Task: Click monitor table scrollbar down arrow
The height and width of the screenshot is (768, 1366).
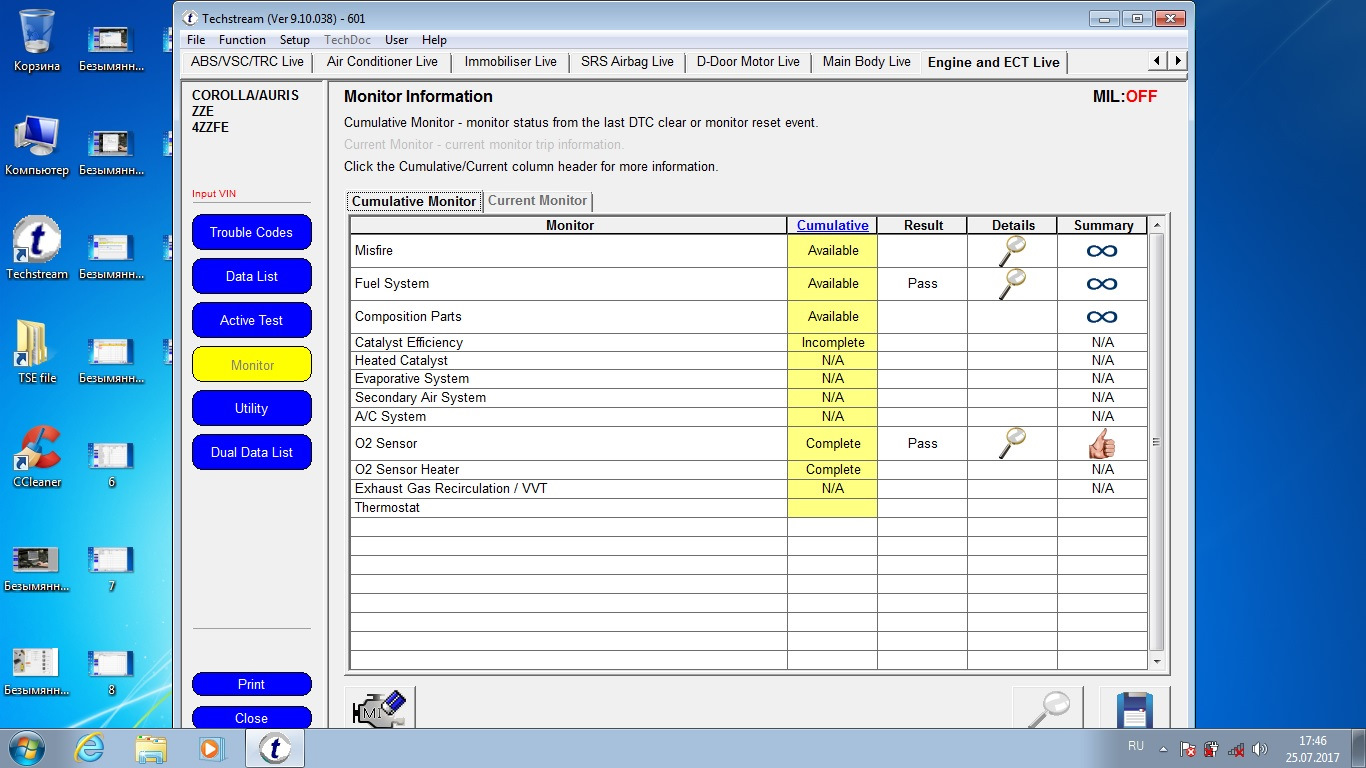Action: coord(1157,662)
